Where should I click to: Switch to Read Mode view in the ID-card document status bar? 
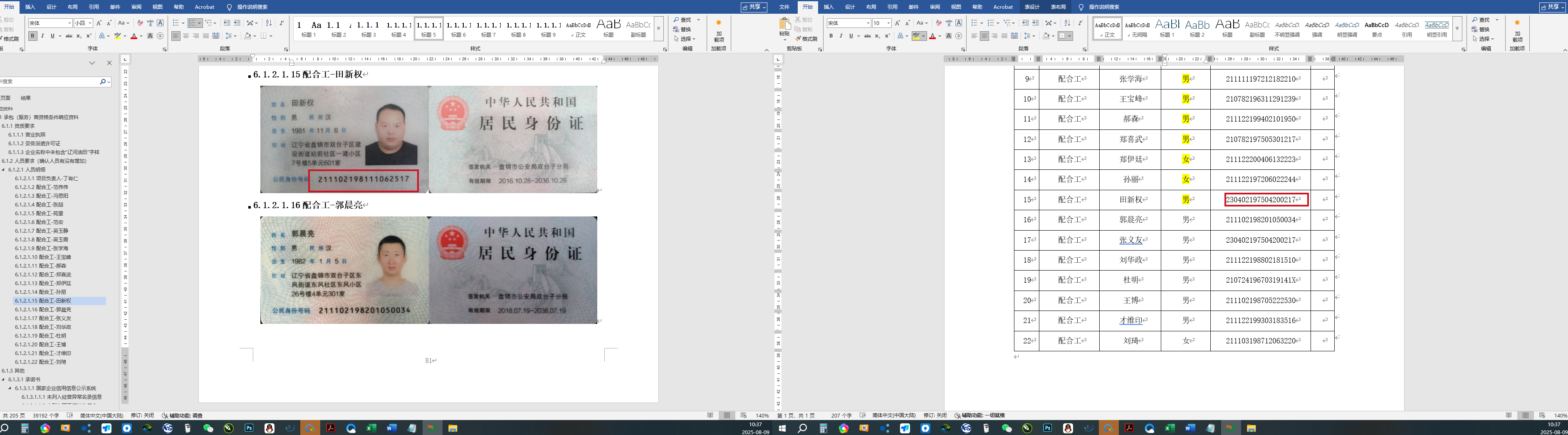click(x=710, y=415)
